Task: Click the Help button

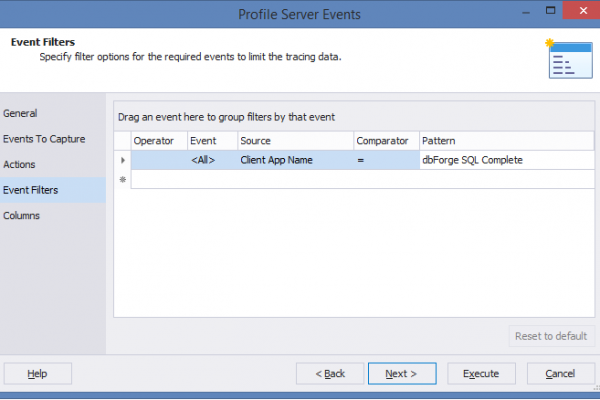Action: click(x=38, y=374)
